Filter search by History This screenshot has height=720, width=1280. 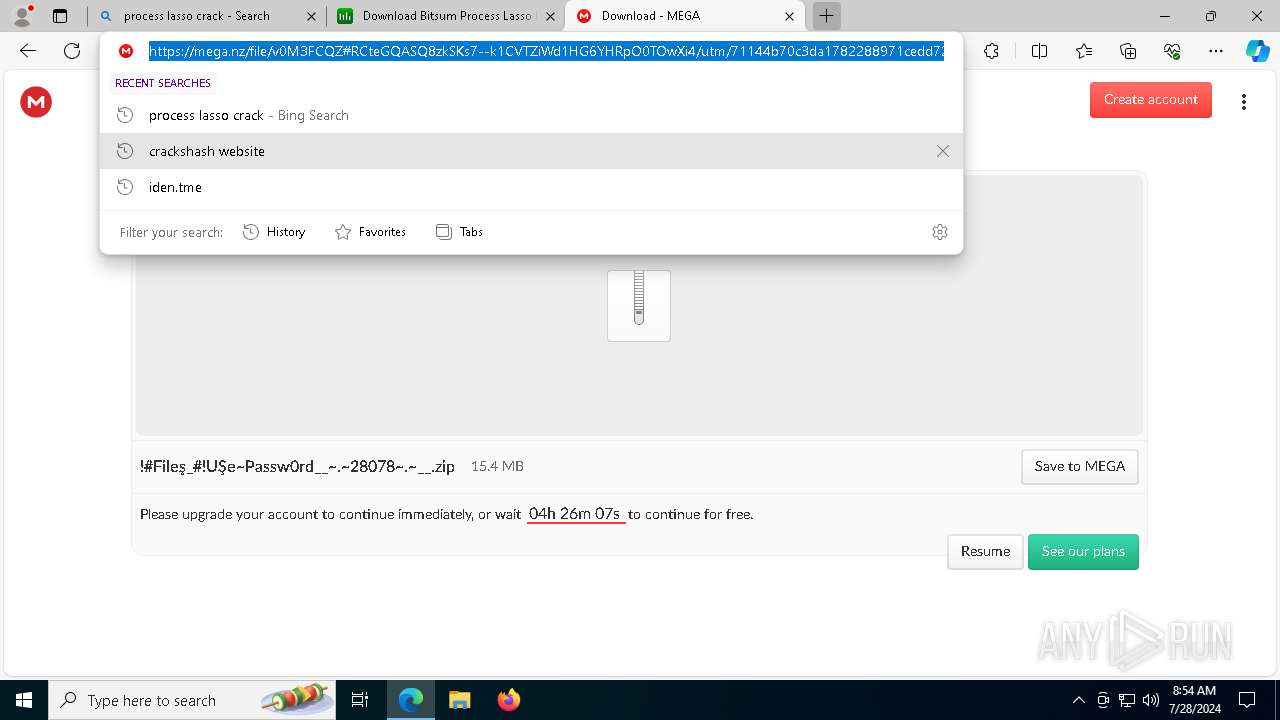click(x=274, y=232)
